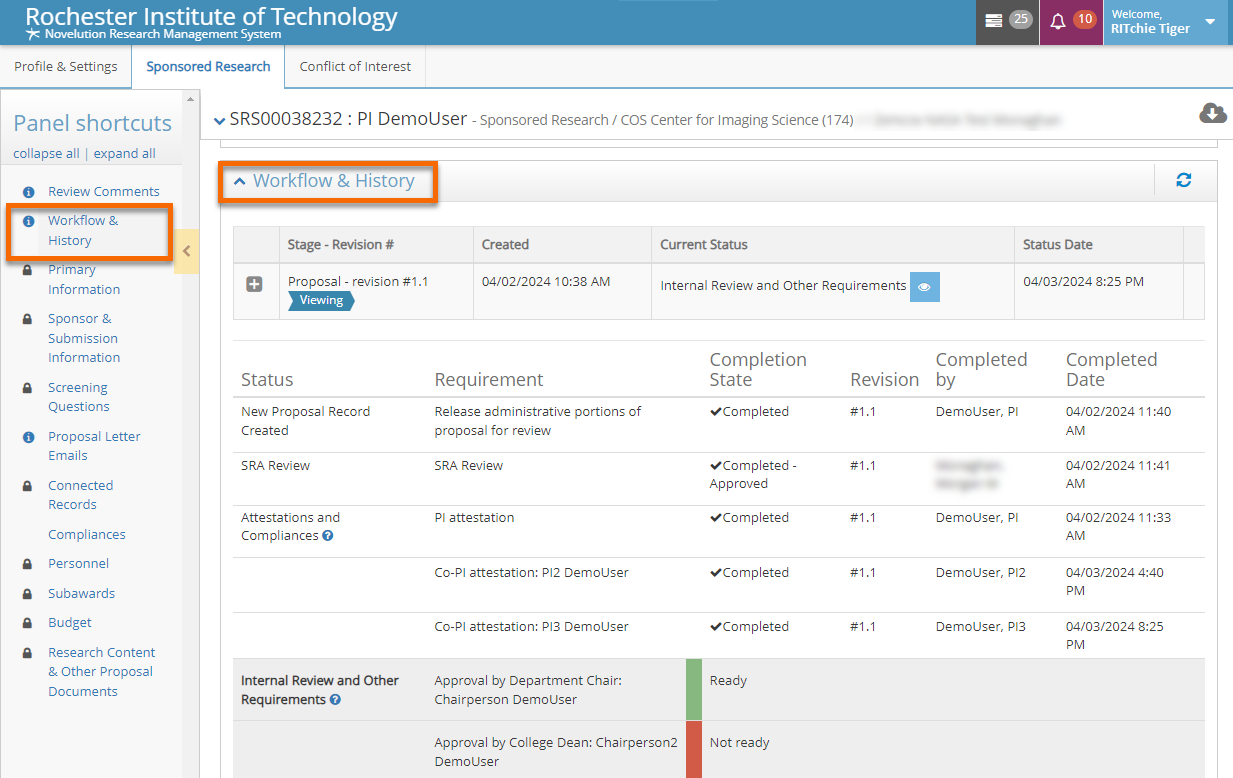This screenshot has width=1233, height=778.
Task: Click the info icon next to Review Comments
Action: (x=29, y=192)
